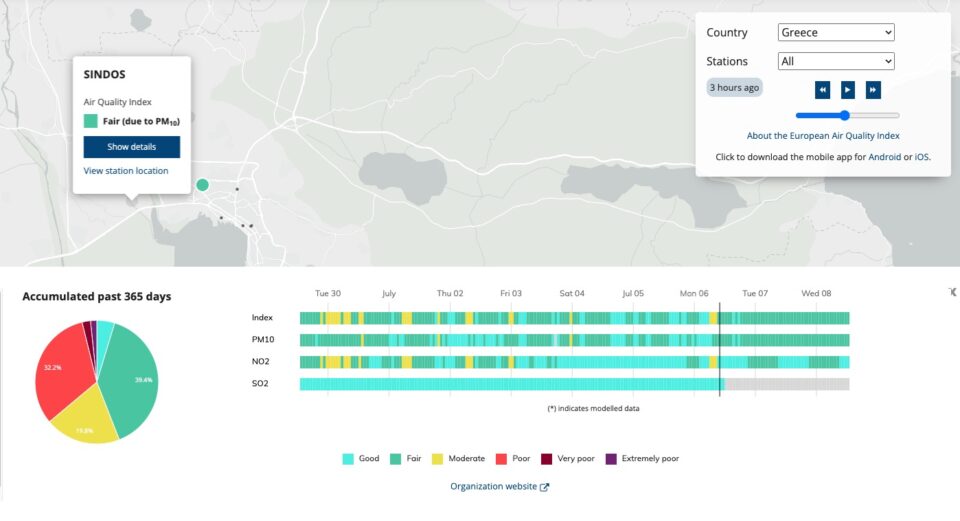Click the Good legend color swatch
This screenshot has height=521, width=960.
[348, 459]
